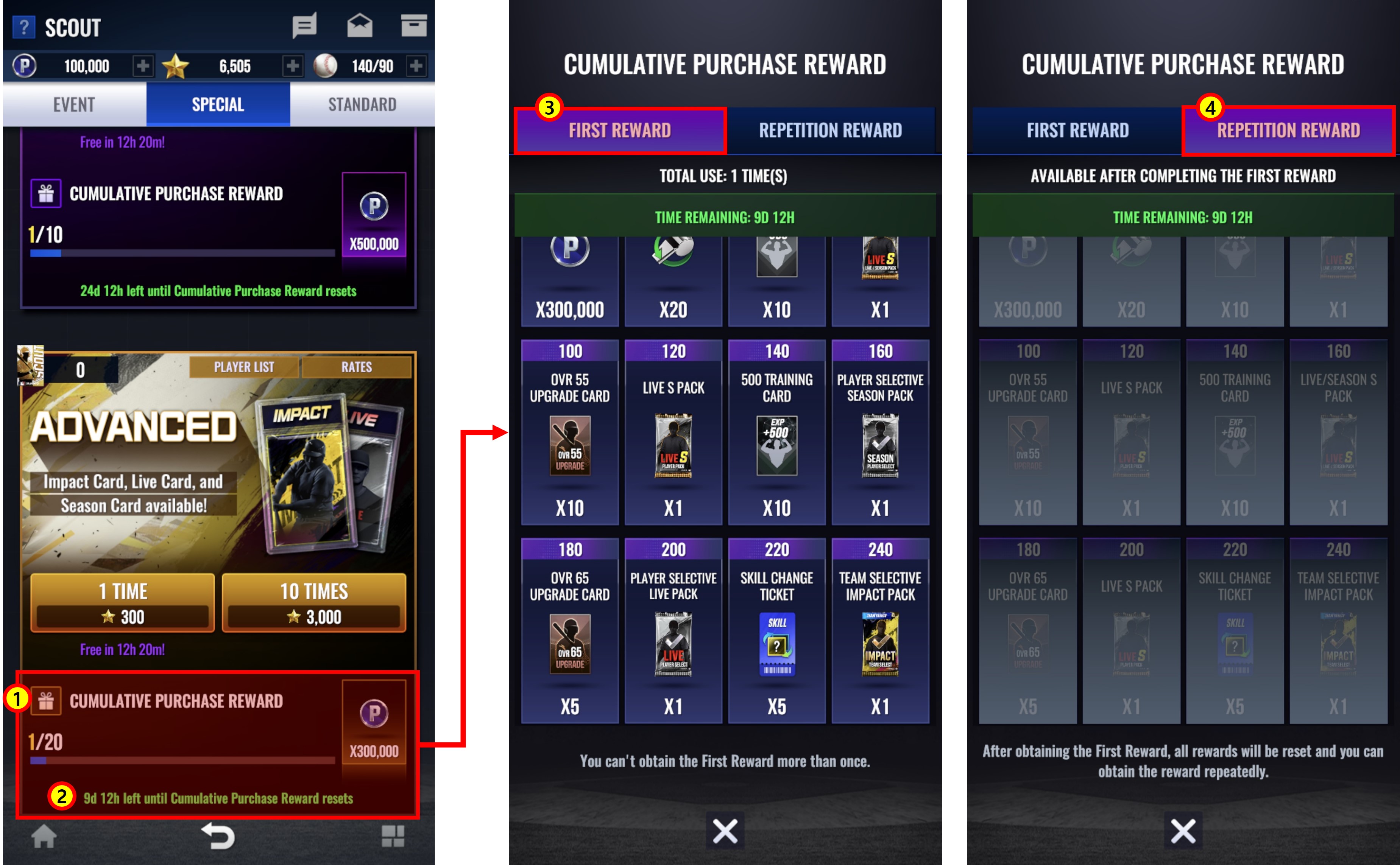Select the highlighted REPETITION REWARD tab
Image resolution: width=1400 pixels, height=865 pixels.
click(x=1288, y=131)
